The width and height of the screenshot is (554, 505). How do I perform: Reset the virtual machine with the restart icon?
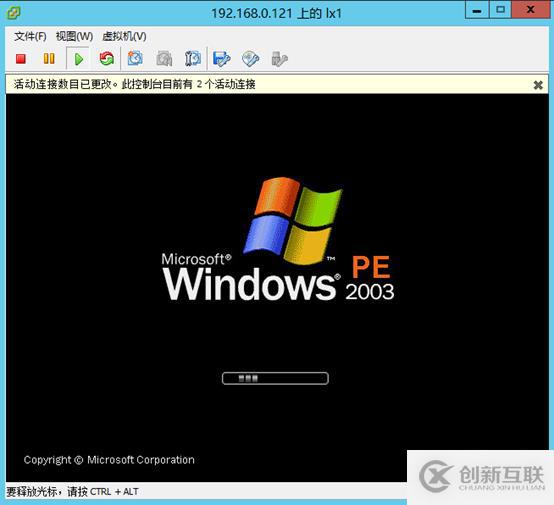[x=106, y=58]
